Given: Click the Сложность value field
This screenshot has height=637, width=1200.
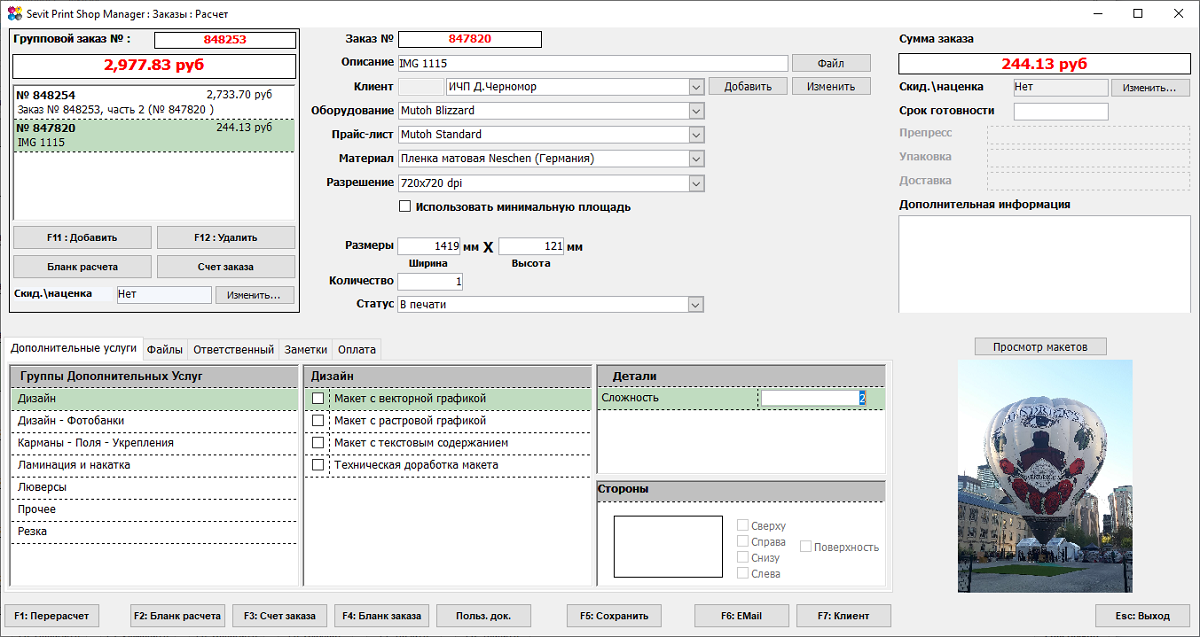Looking at the screenshot, I should [813, 398].
